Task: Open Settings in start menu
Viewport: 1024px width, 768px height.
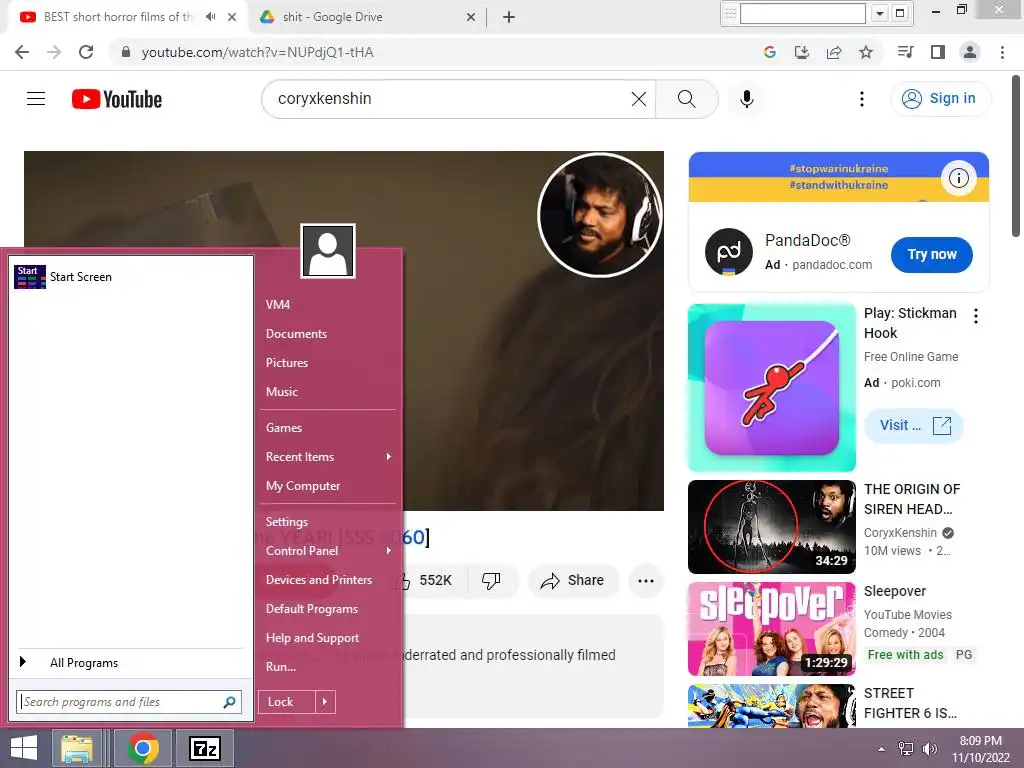Action: coord(287,522)
